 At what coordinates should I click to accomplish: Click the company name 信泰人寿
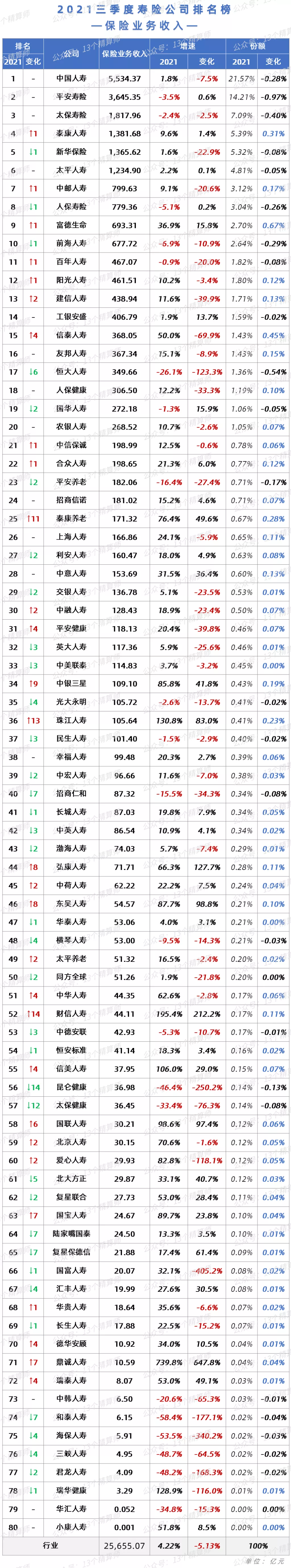click(x=72, y=335)
